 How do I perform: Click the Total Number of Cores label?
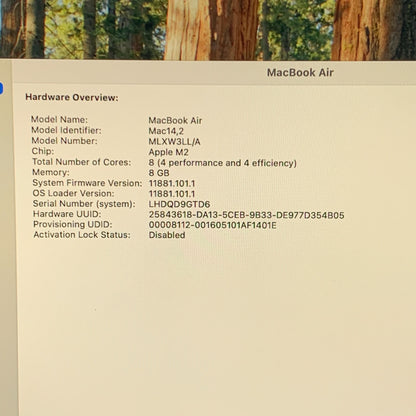click(82, 162)
